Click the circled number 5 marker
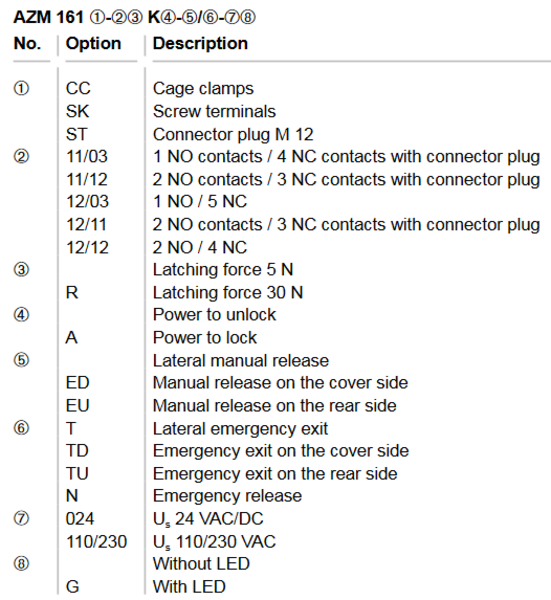551x600 pixels. [x=21, y=360]
